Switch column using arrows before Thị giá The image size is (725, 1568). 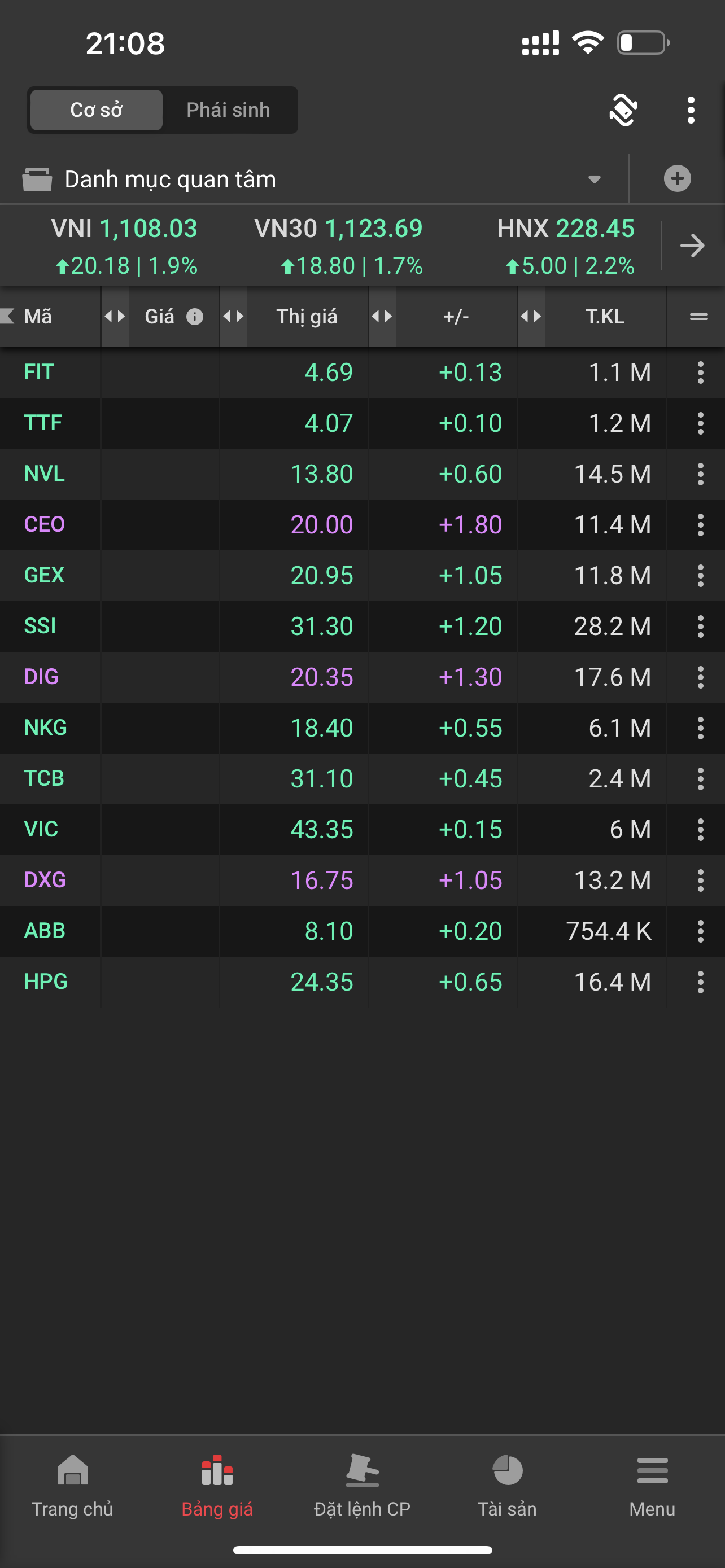233,317
